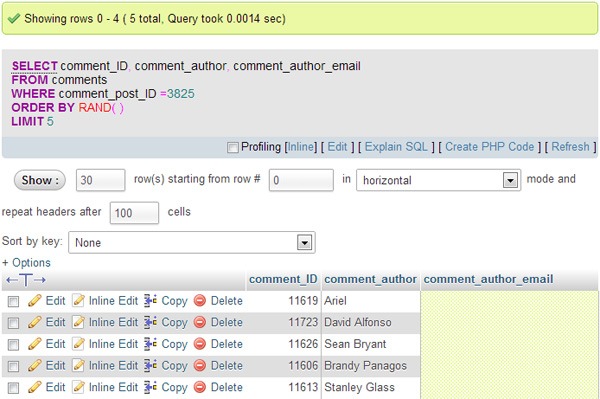Click the repeat headers field showing 100
This screenshot has width=600, height=399.
[134, 213]
